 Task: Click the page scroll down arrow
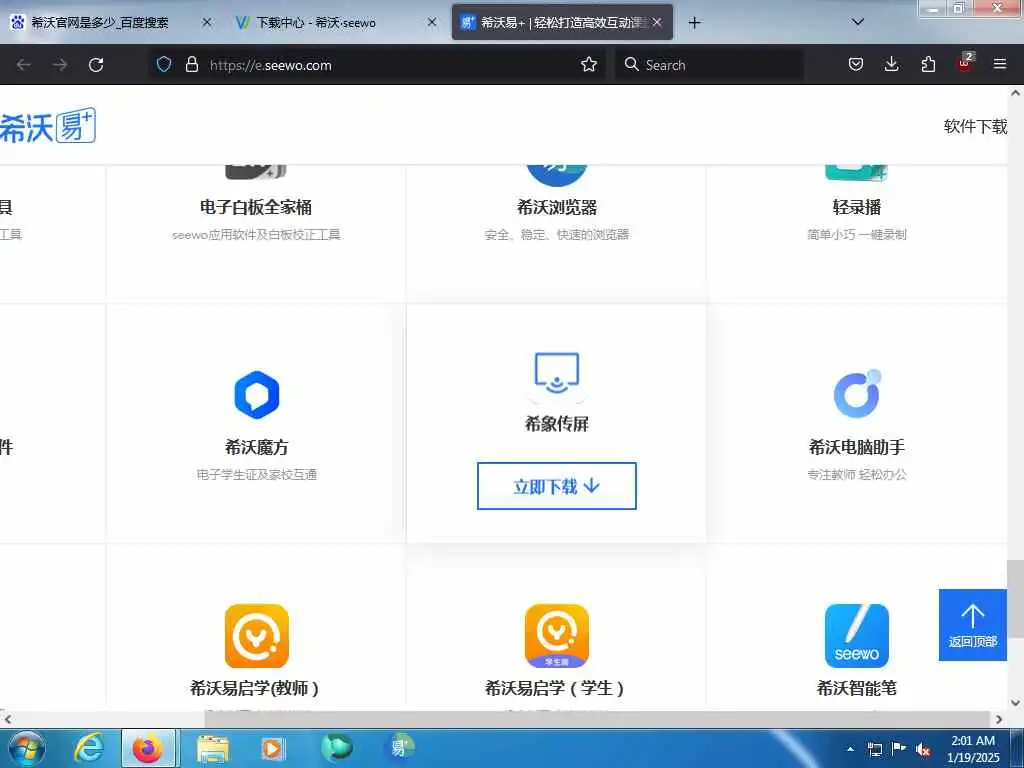coord(1015,703)
